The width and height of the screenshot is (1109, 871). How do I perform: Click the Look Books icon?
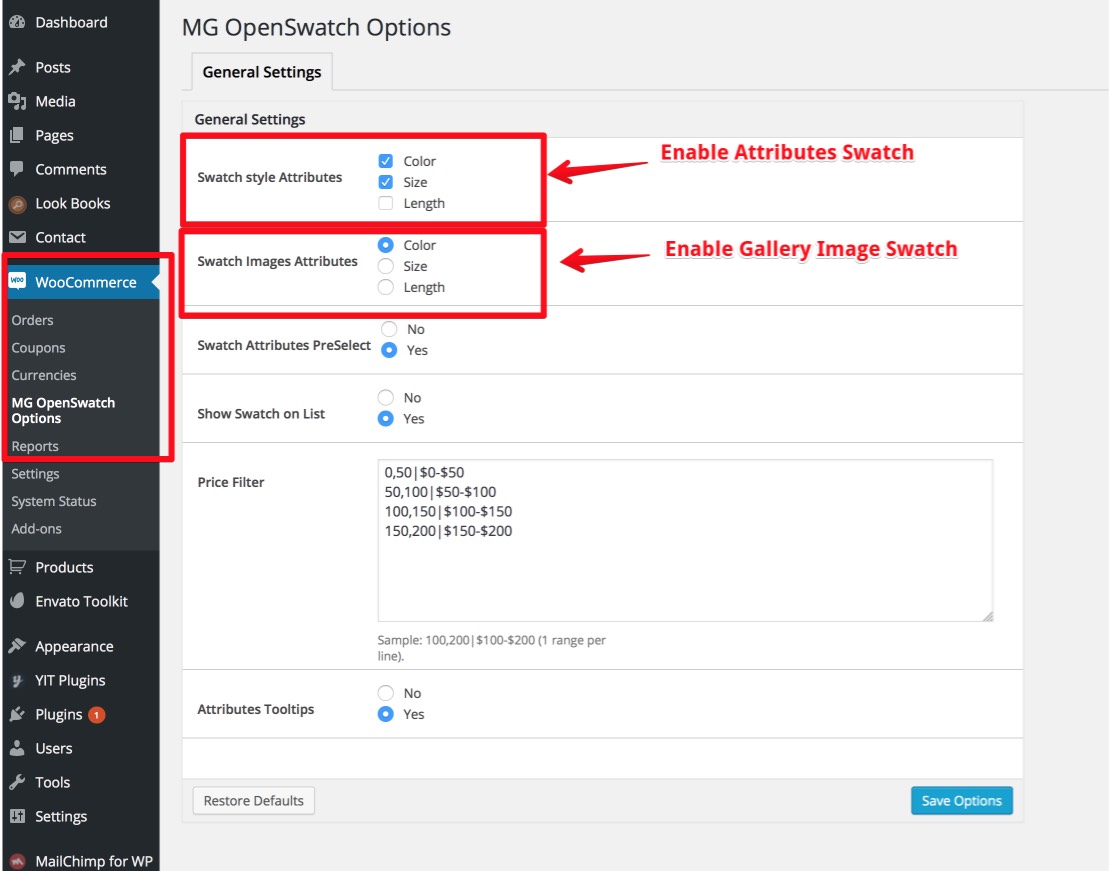pos(17,204)
